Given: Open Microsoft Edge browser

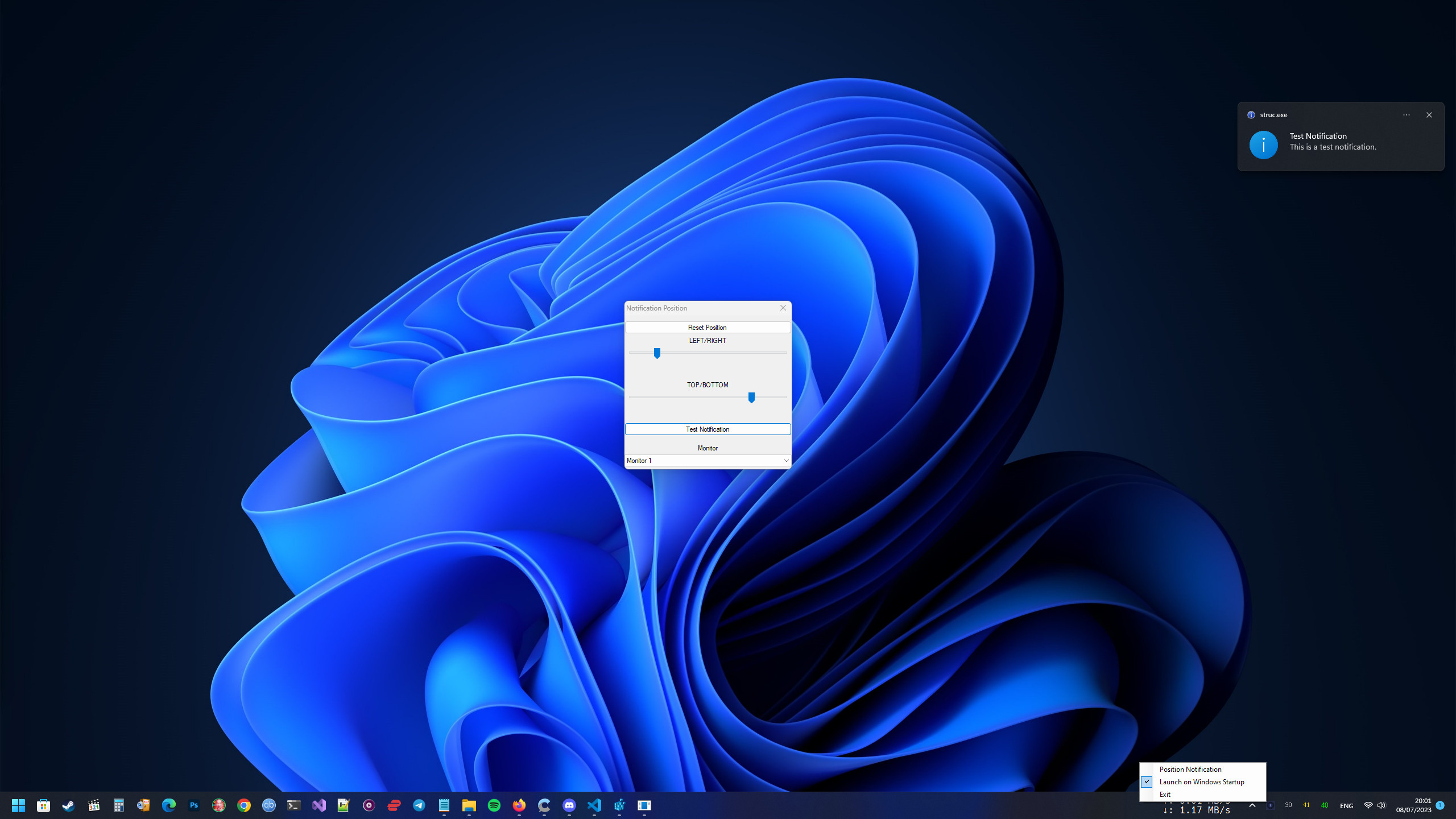Looking at the screenshot, I should [168, 805].
